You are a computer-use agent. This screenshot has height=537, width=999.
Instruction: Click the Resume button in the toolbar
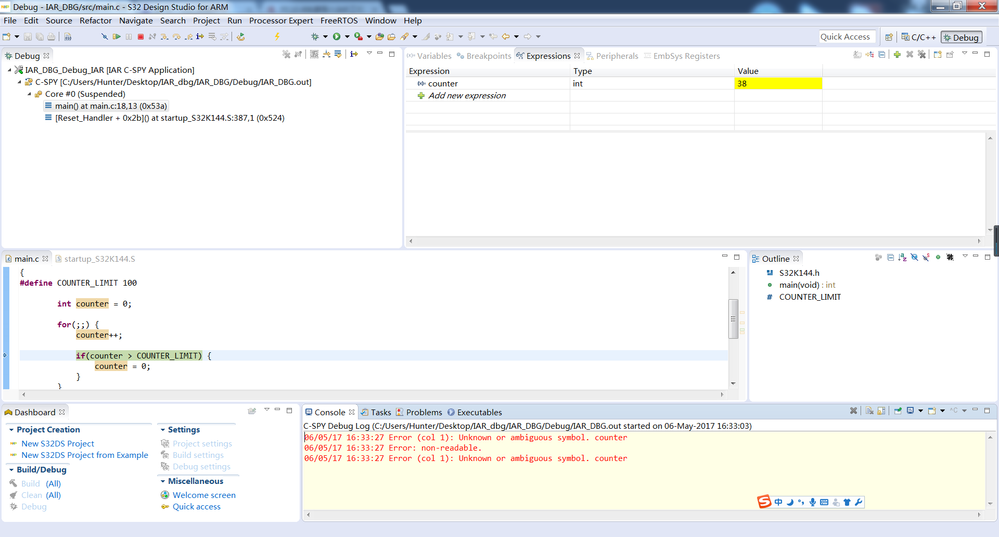point(117,37)
